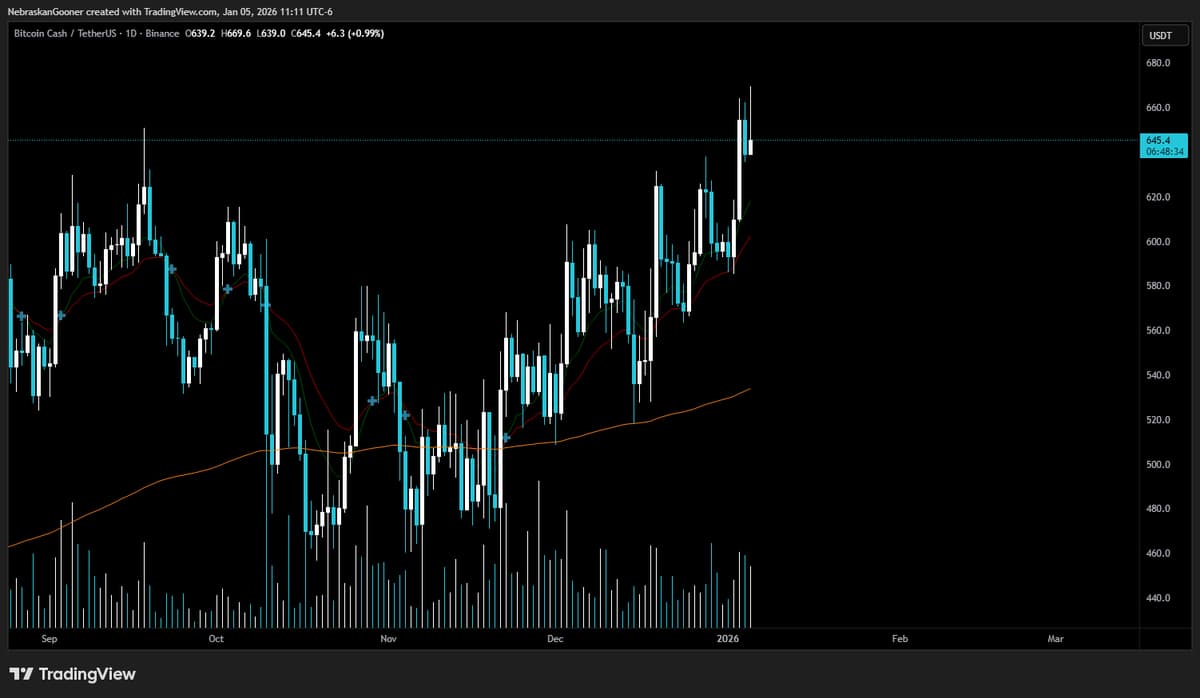The width and height of the screenshot is (1200, 698).
Task: Click the Dec label on time axis
Action: click(x=556, y=638)
